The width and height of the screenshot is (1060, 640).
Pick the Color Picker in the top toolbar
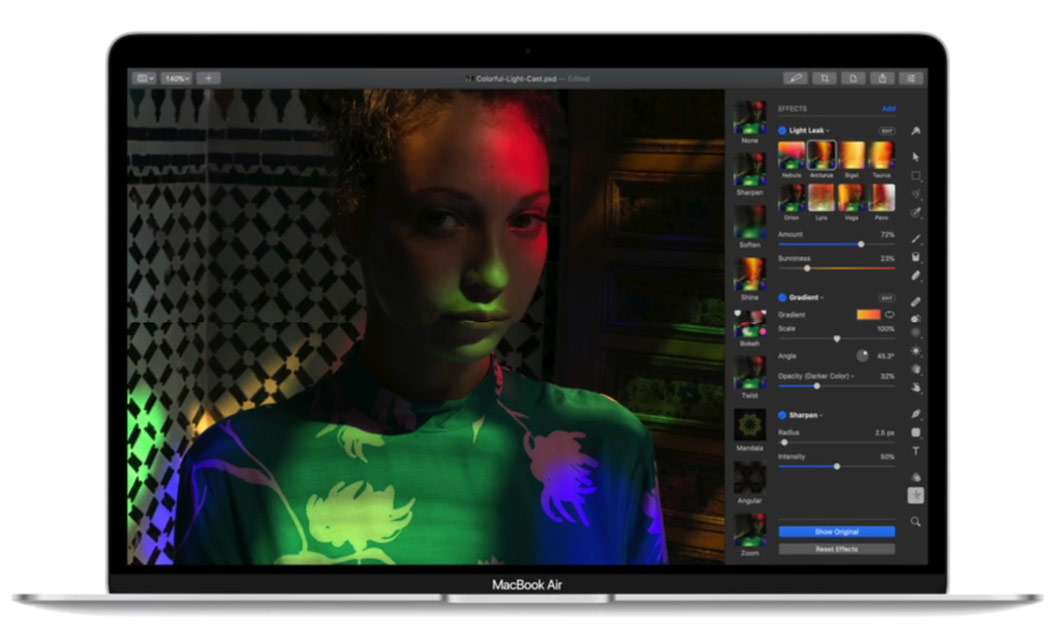[796, 77]
